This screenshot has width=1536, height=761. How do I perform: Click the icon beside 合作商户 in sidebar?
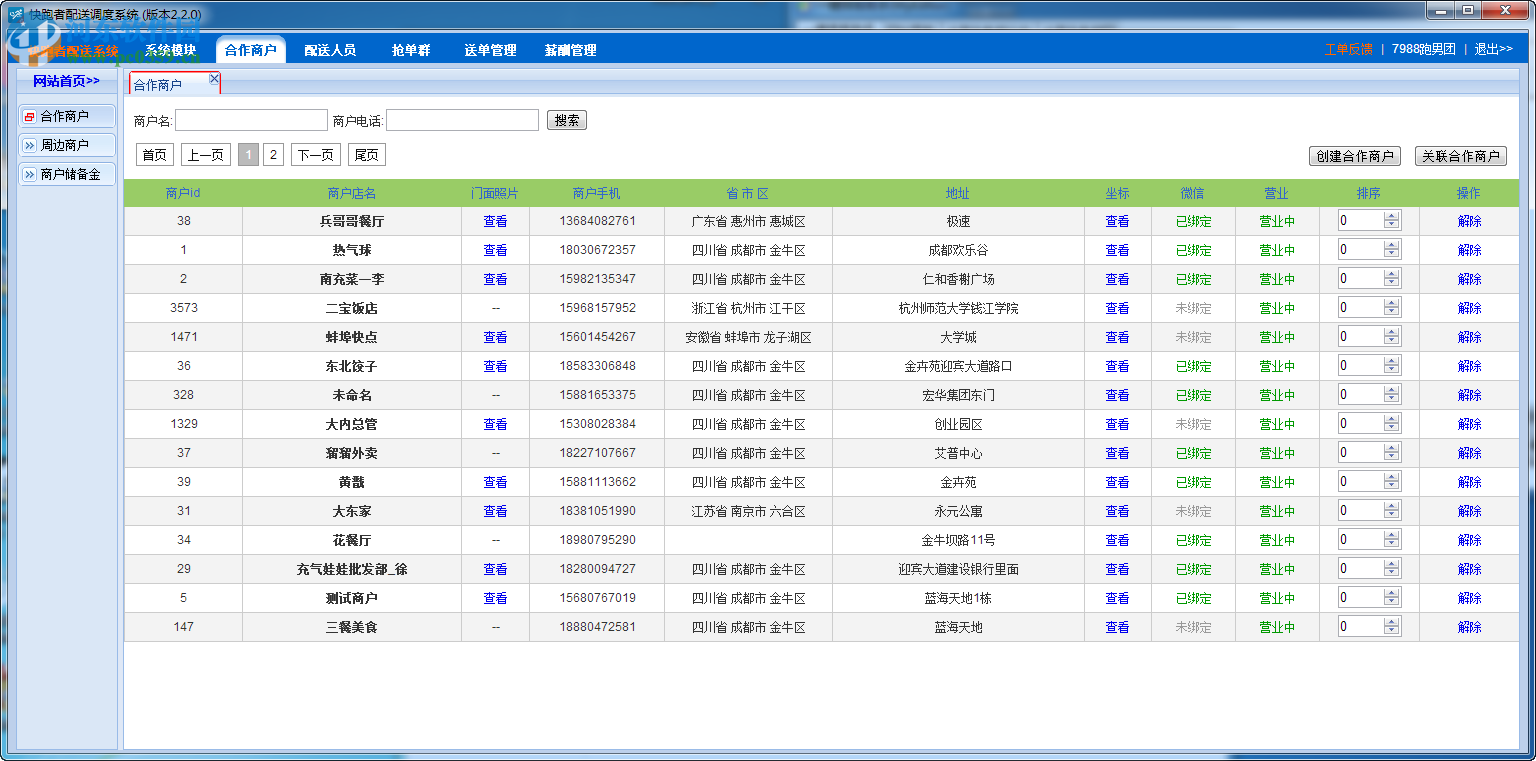coord(29,117)
